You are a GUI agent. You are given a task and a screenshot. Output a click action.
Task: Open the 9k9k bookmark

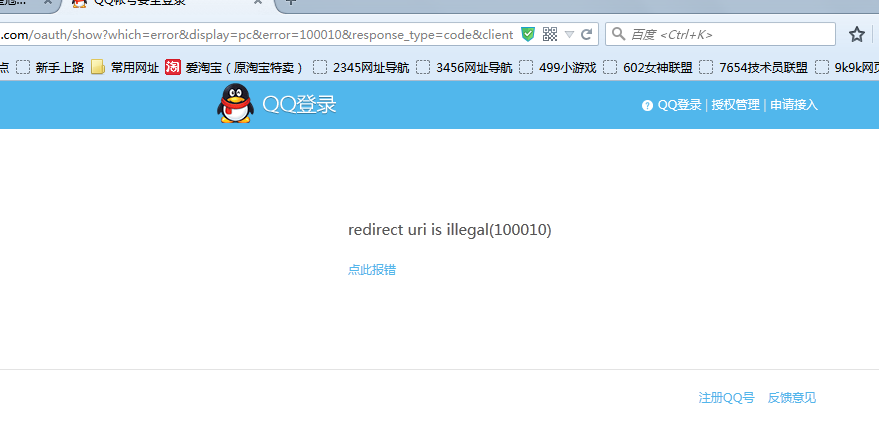tap(847, 68)
